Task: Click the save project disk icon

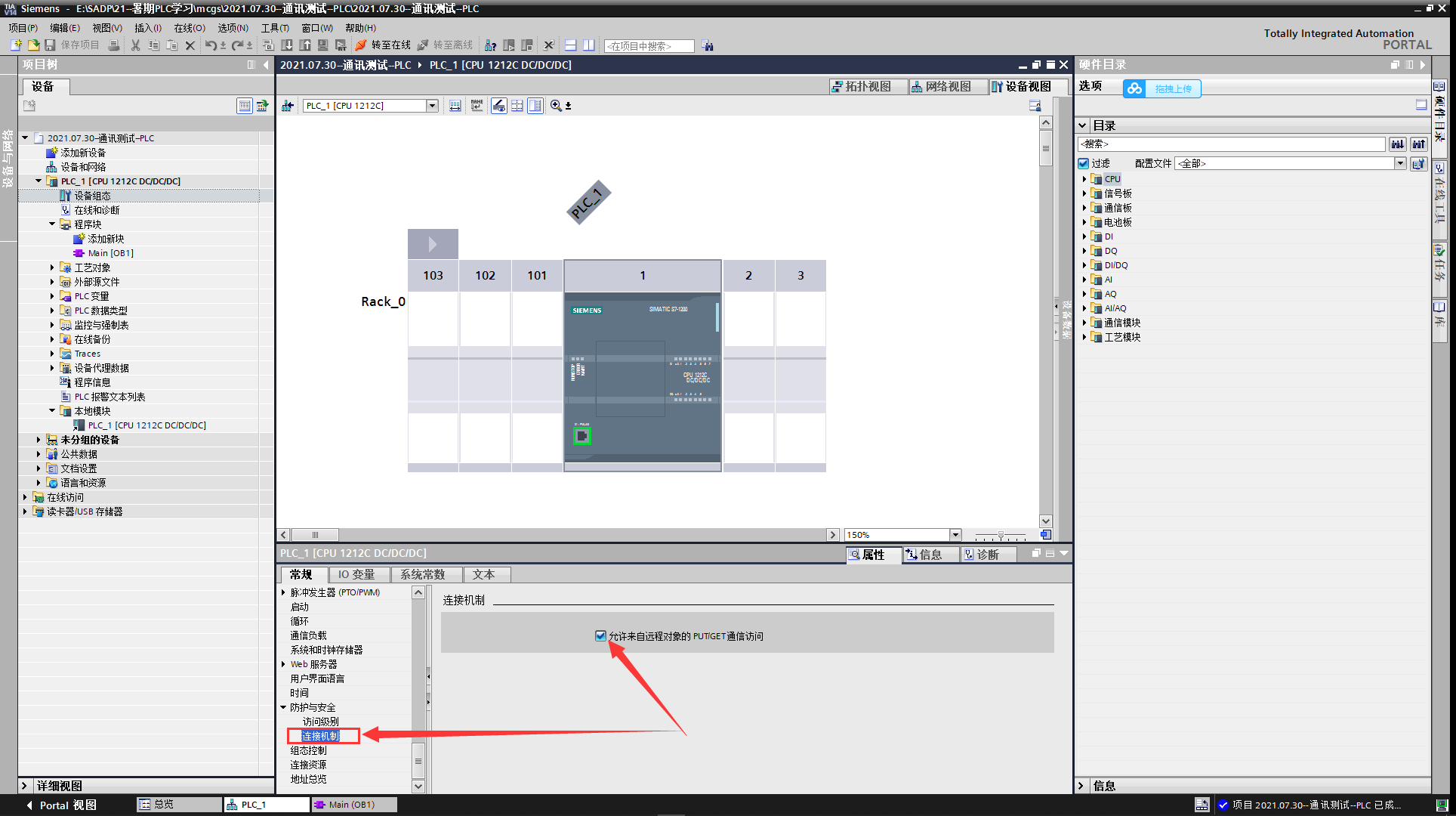Action: pyautogui.click(x=50, y=45)
